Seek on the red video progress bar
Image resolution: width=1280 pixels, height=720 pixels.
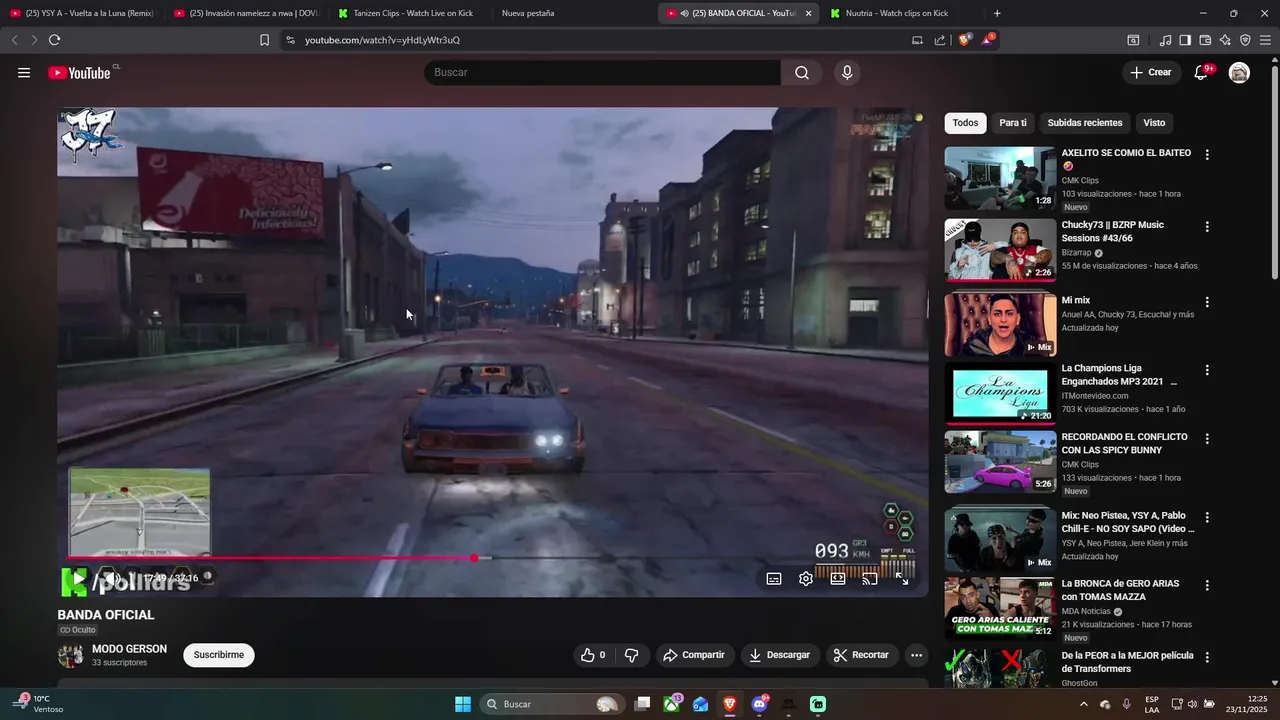492,558
